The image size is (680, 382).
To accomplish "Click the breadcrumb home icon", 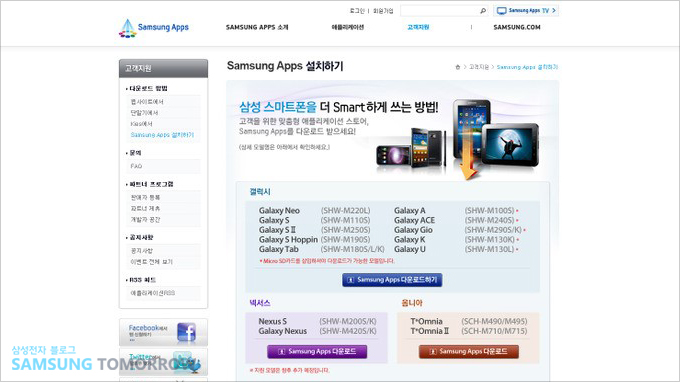I will [x=457, y=67].
